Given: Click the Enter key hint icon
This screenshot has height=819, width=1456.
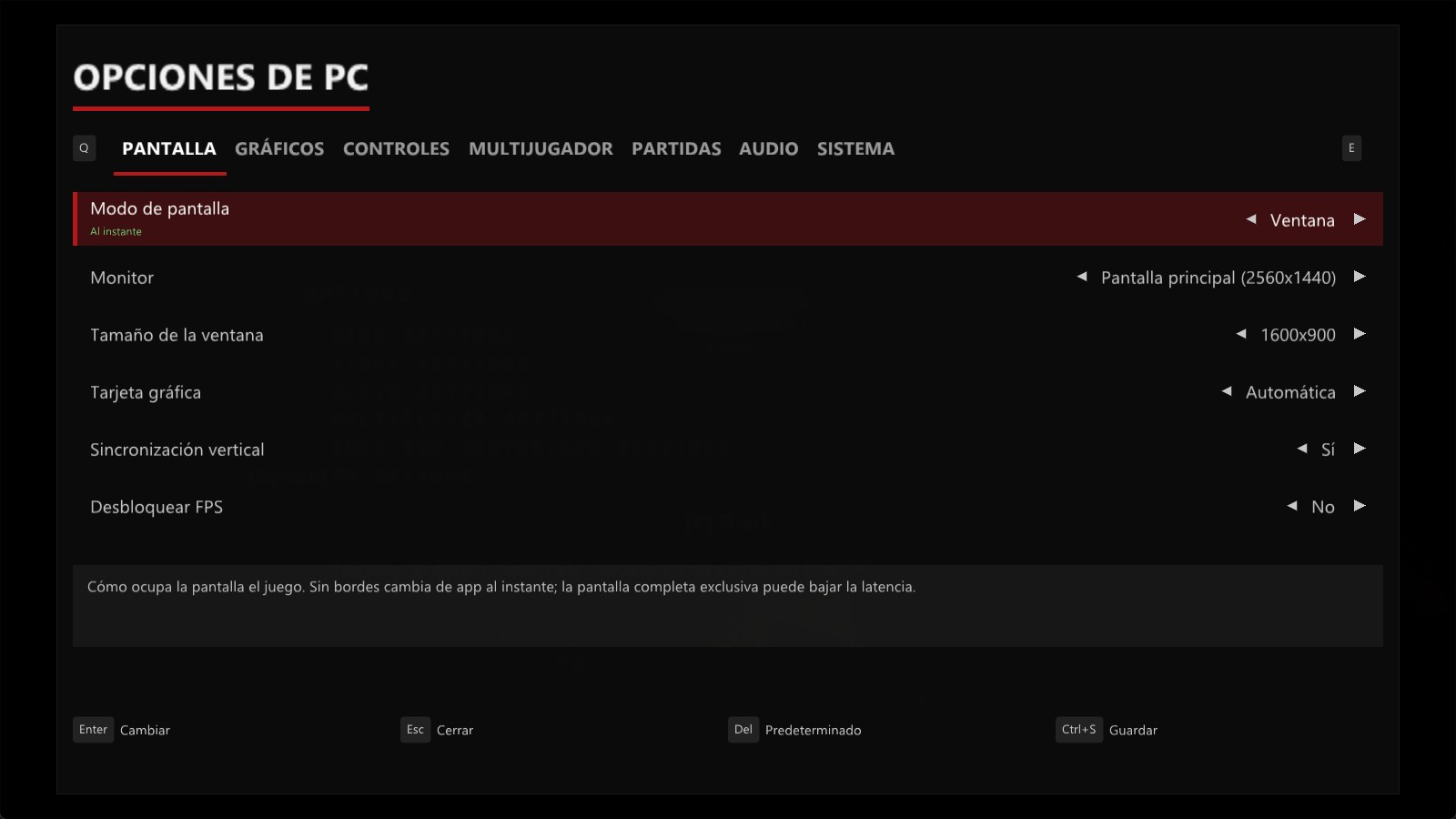Looking at the screenshot, I should coord(93,730).
